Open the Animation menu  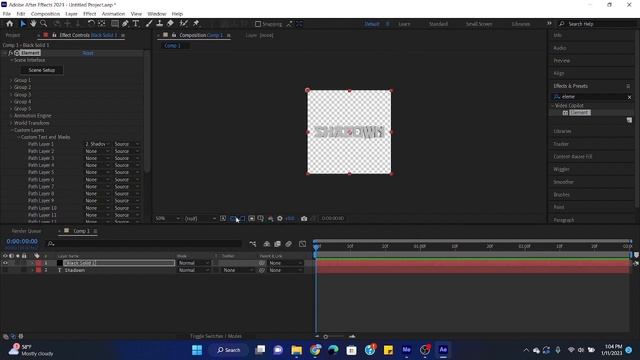click(113, 14)
